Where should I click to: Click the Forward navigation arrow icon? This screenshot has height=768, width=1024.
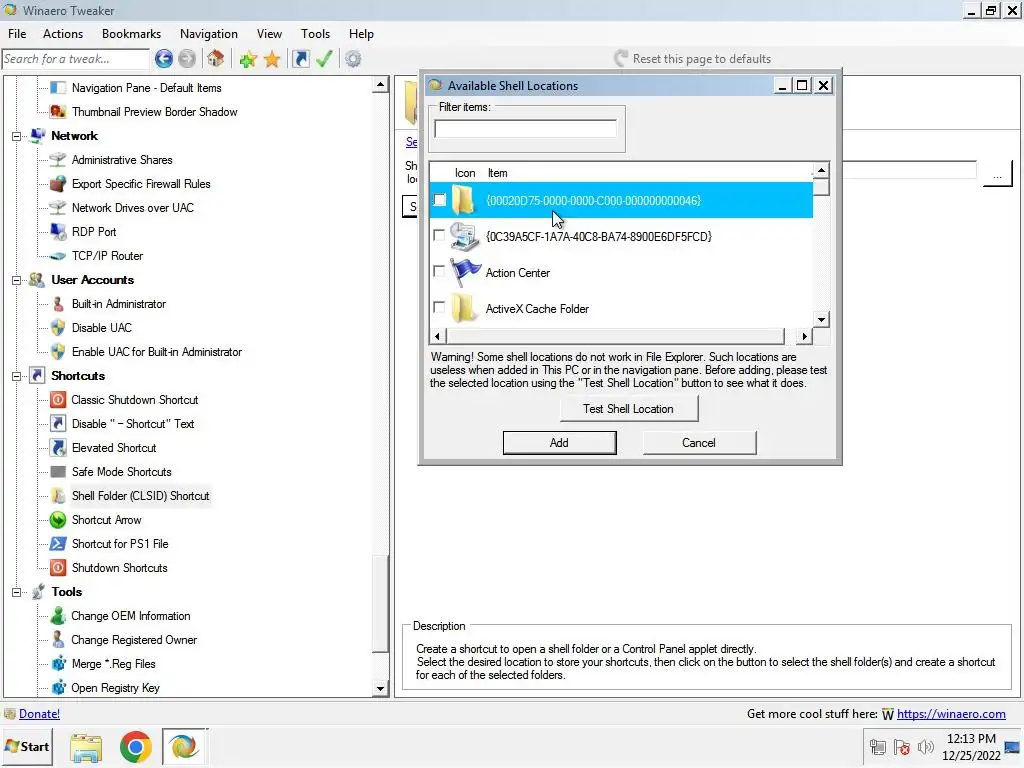(x=187, y=59)
